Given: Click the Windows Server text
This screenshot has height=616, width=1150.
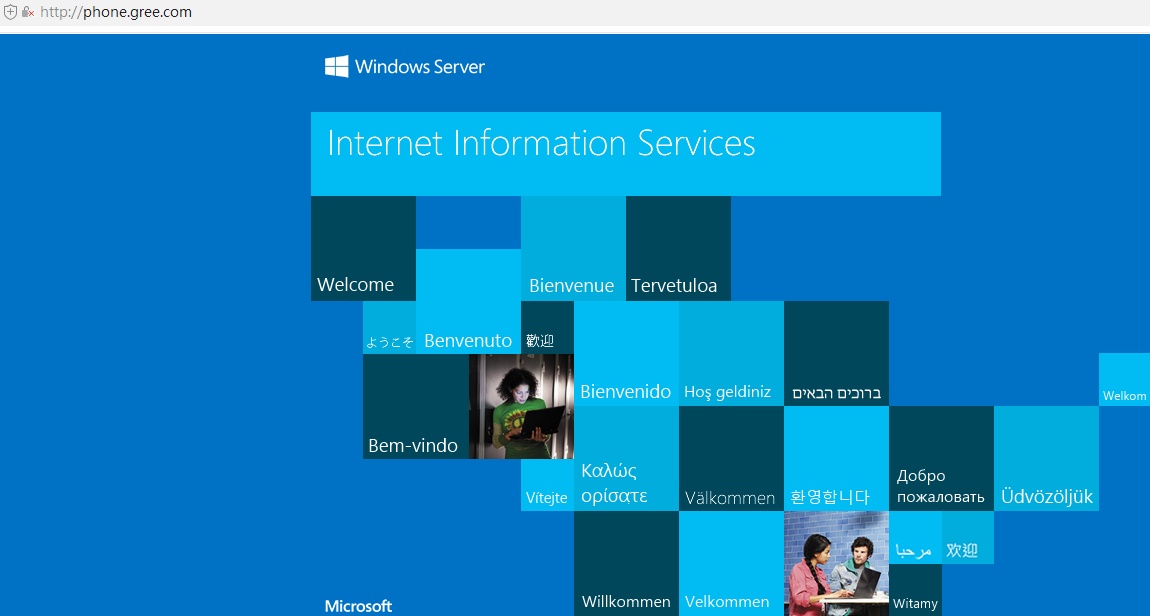Looking at the screenshot, I should [420, 67].
